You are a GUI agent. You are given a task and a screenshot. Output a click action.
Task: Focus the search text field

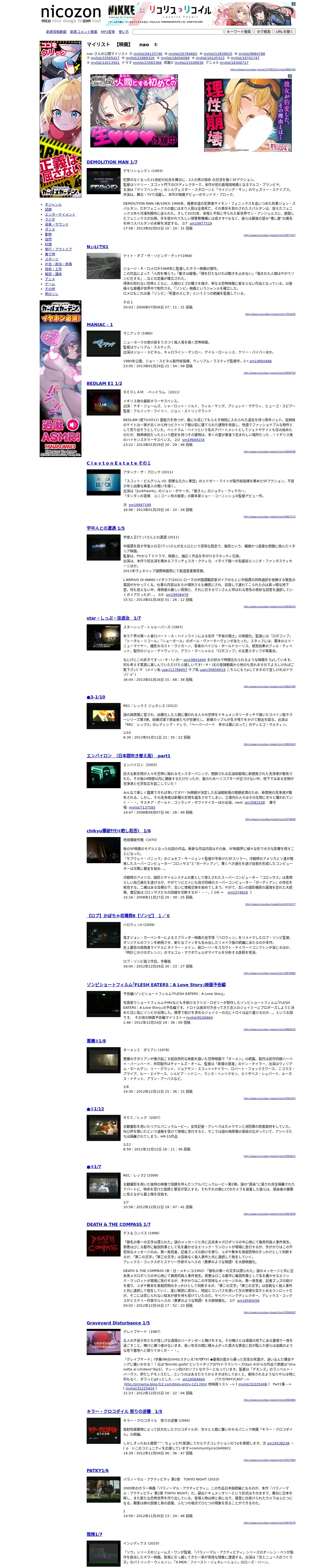[x=178, y=32]
